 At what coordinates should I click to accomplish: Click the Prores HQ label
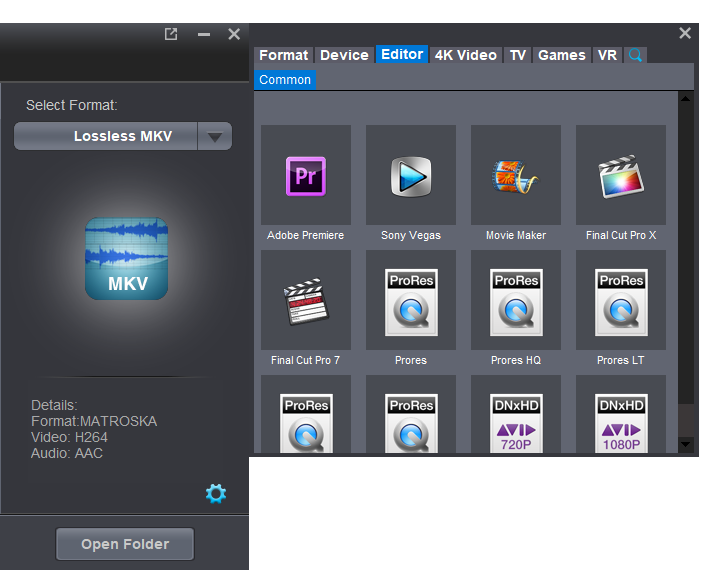point(516,360)
